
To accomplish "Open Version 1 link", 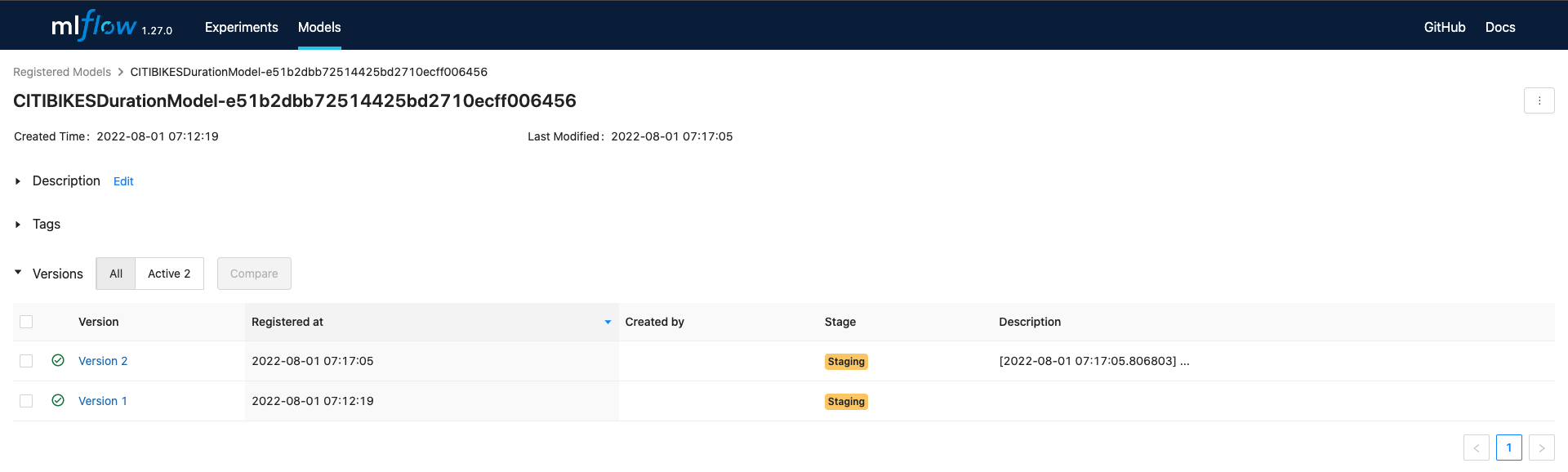I will 103,401.
